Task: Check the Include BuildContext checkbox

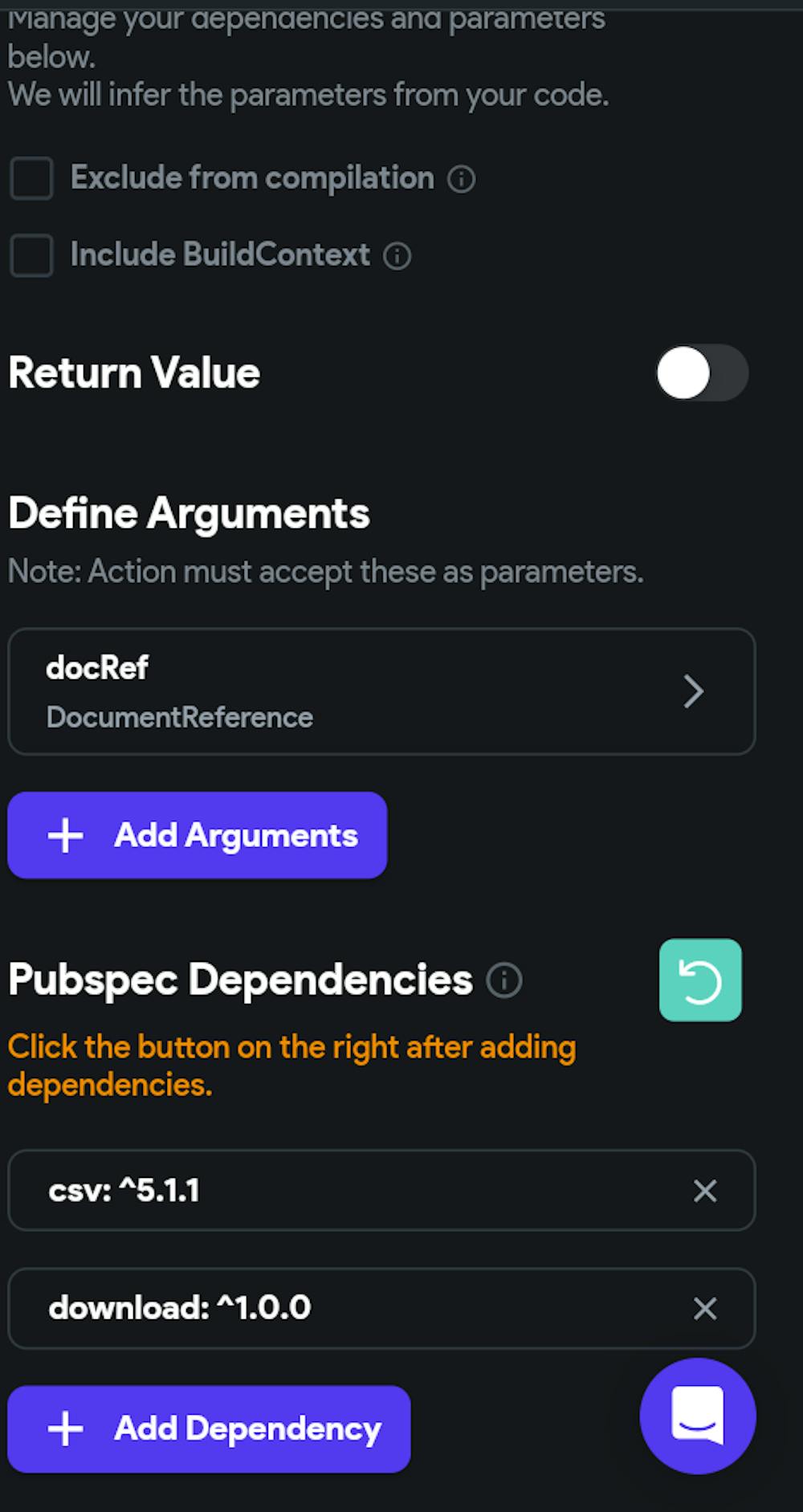Action: pos(31,256)
